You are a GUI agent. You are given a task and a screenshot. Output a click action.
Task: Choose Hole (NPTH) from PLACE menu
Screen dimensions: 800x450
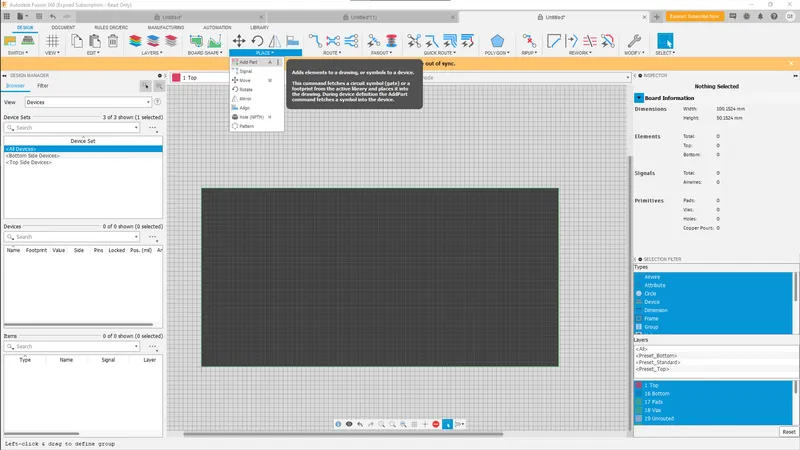tap(256, 117)
